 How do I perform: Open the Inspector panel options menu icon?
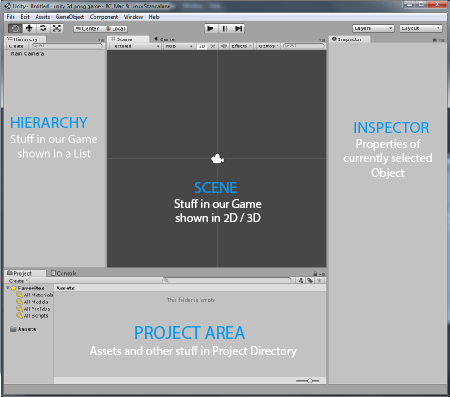pos(442,40)
